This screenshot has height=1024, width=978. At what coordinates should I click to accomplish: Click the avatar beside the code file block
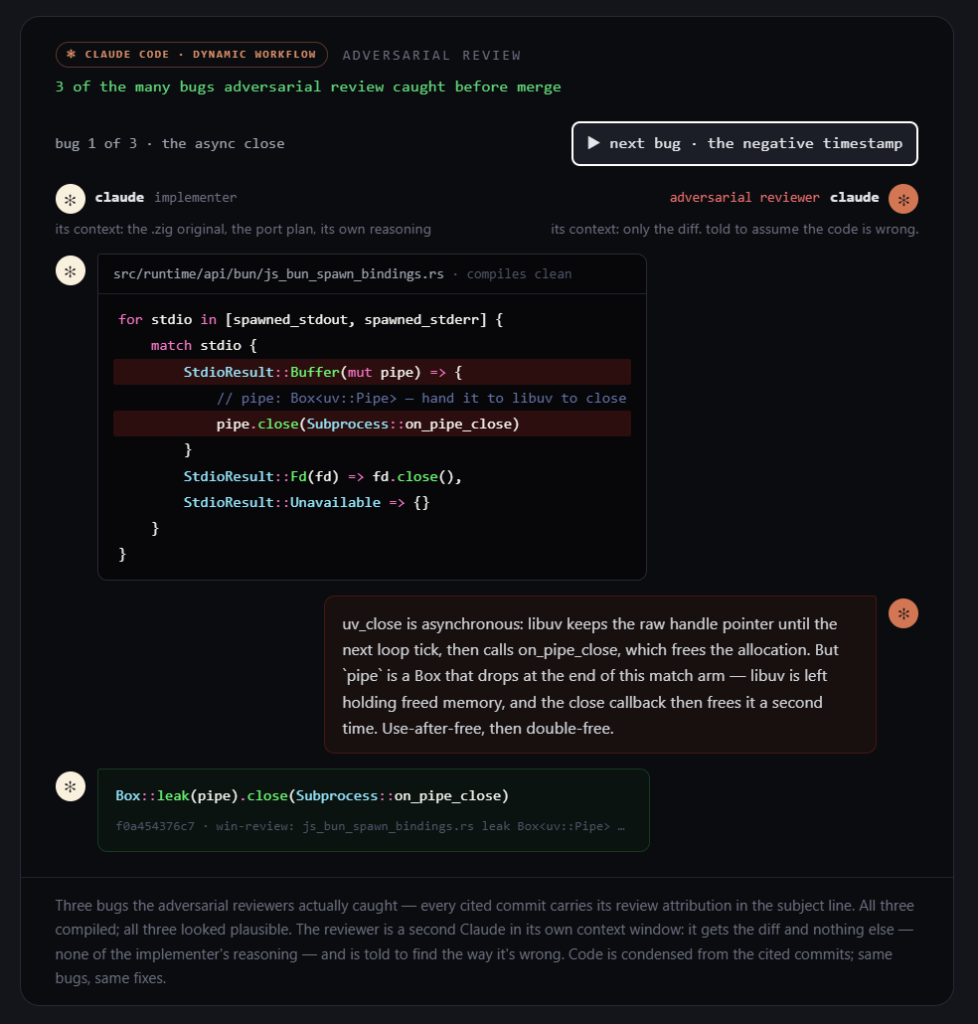pos(71,271)
